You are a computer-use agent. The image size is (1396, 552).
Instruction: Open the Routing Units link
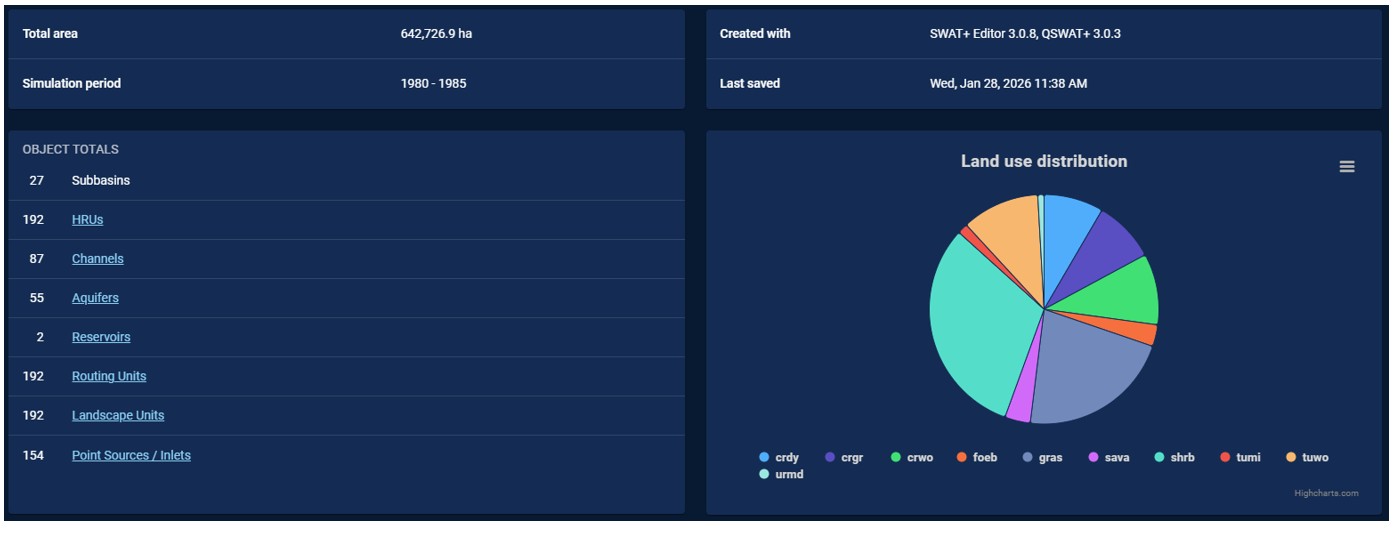coord(109,376)
